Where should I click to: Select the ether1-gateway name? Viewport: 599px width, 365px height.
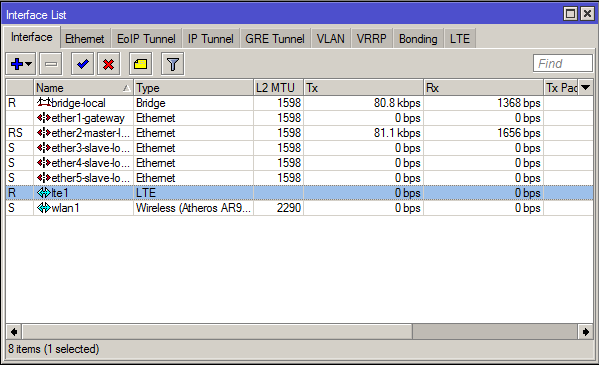point(88,118)
